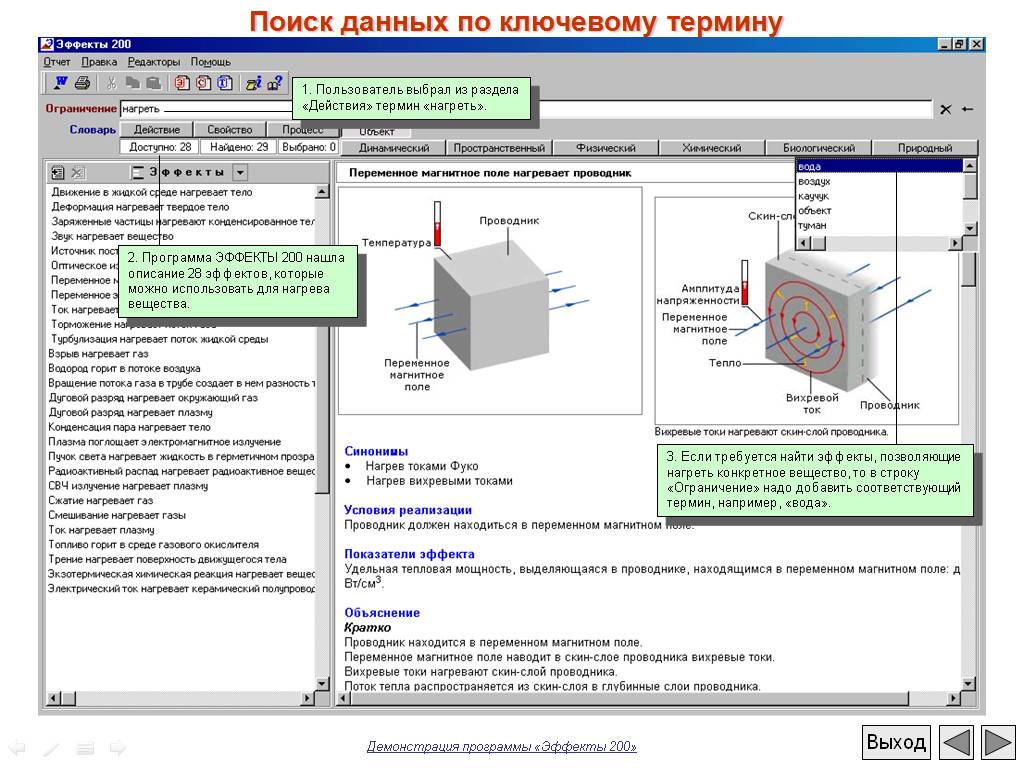Select the Физический category tab
1024x768 pixels.
606,148
